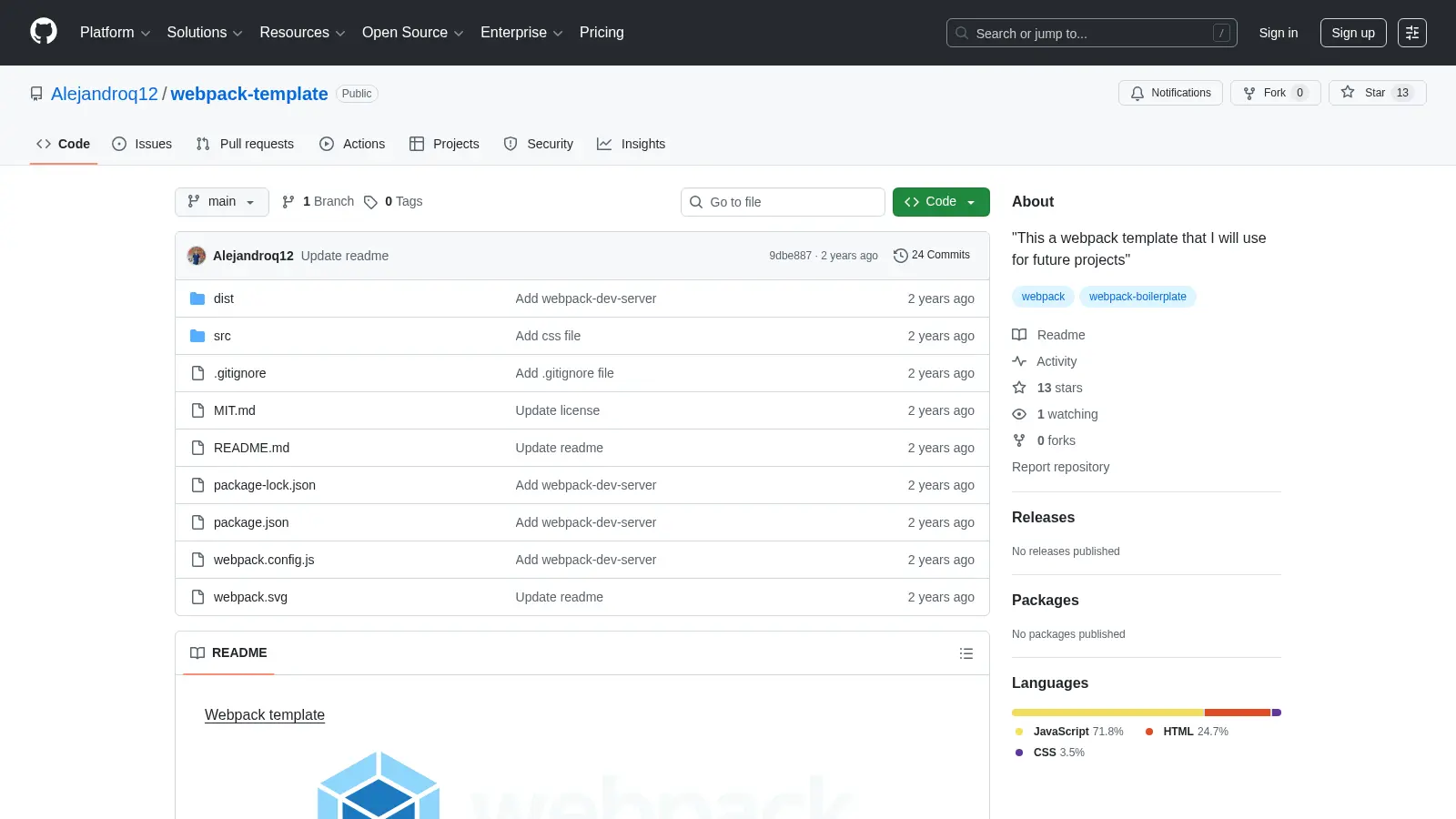Click the file icon beside webpack.svg

(197, 597)
